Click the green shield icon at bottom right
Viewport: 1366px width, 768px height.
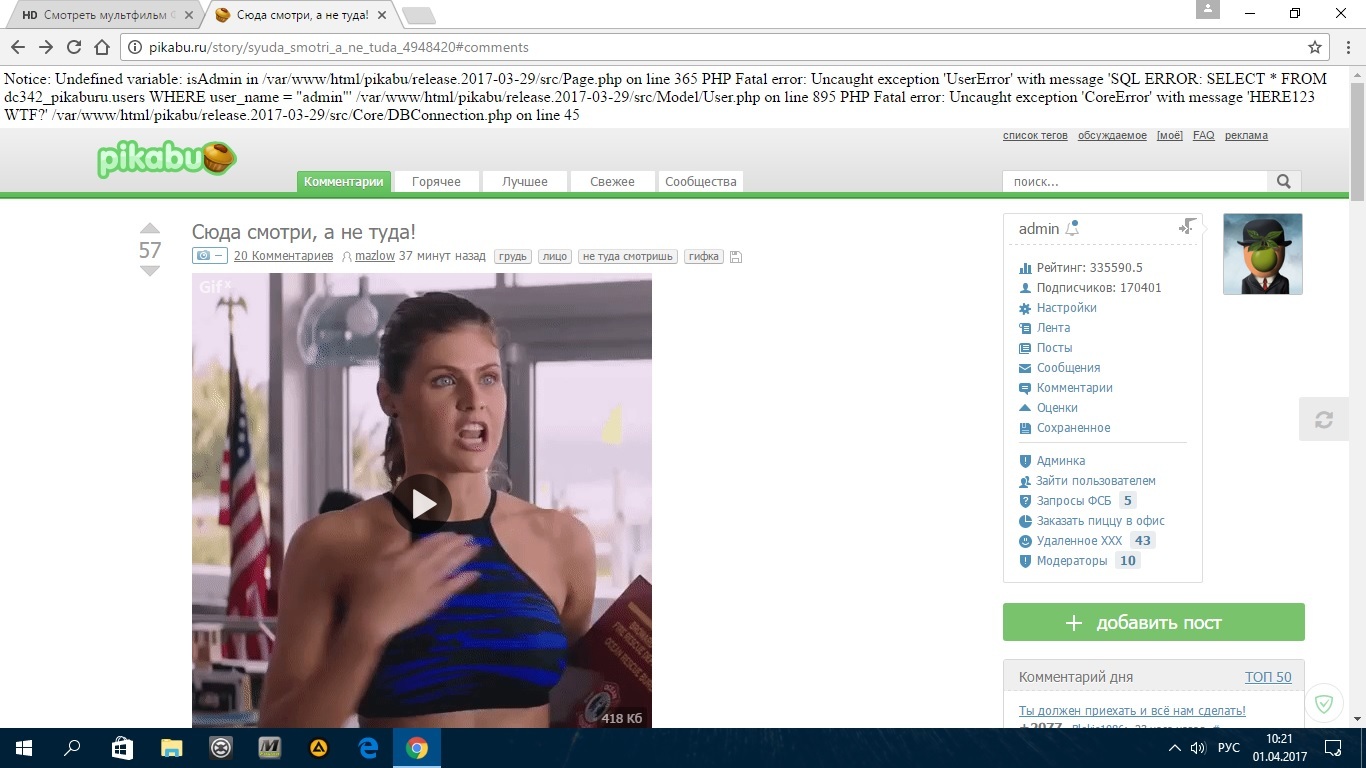coord(1324,704)
